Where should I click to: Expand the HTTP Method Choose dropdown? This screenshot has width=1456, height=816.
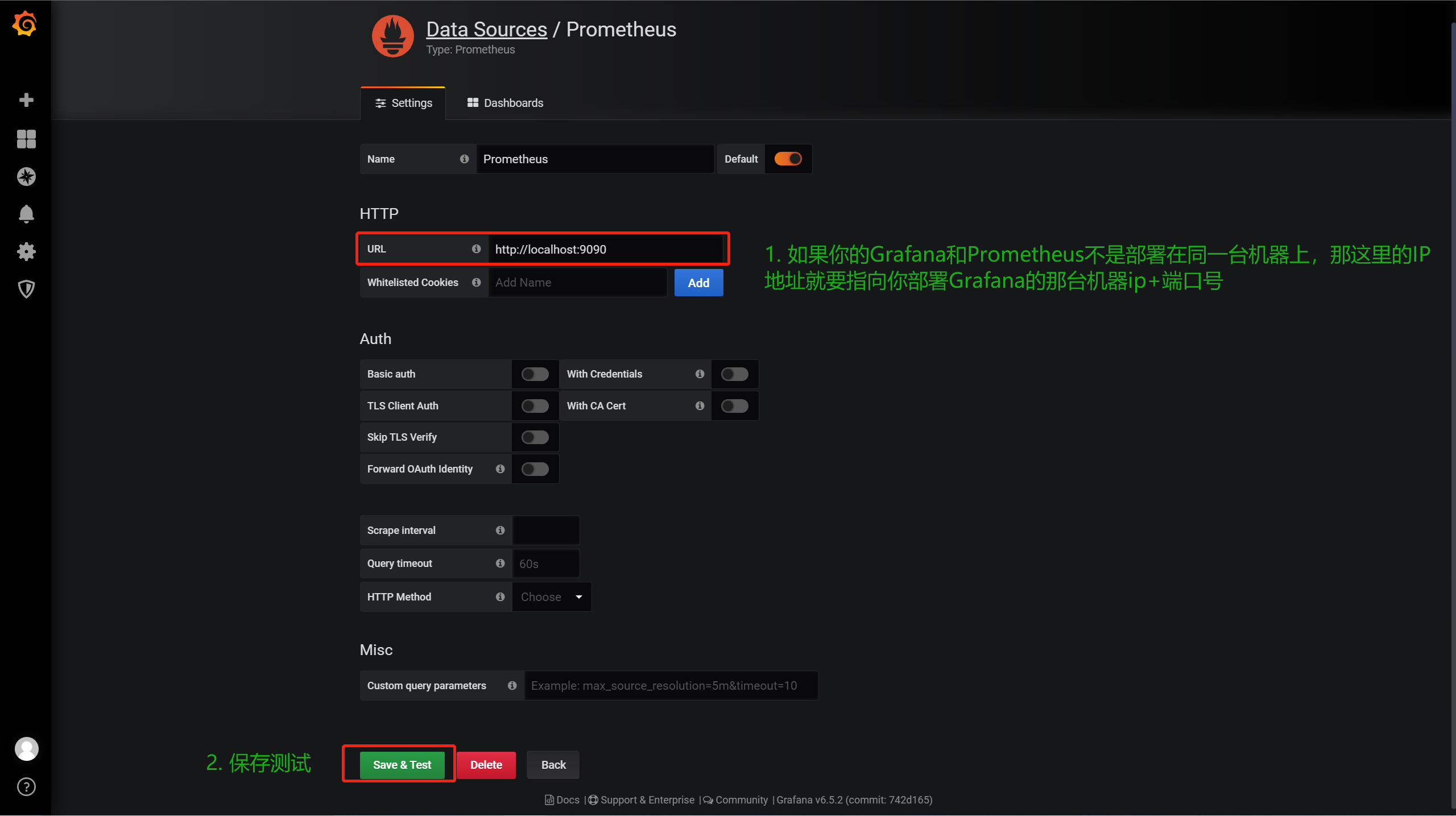(x=551, y=597)
